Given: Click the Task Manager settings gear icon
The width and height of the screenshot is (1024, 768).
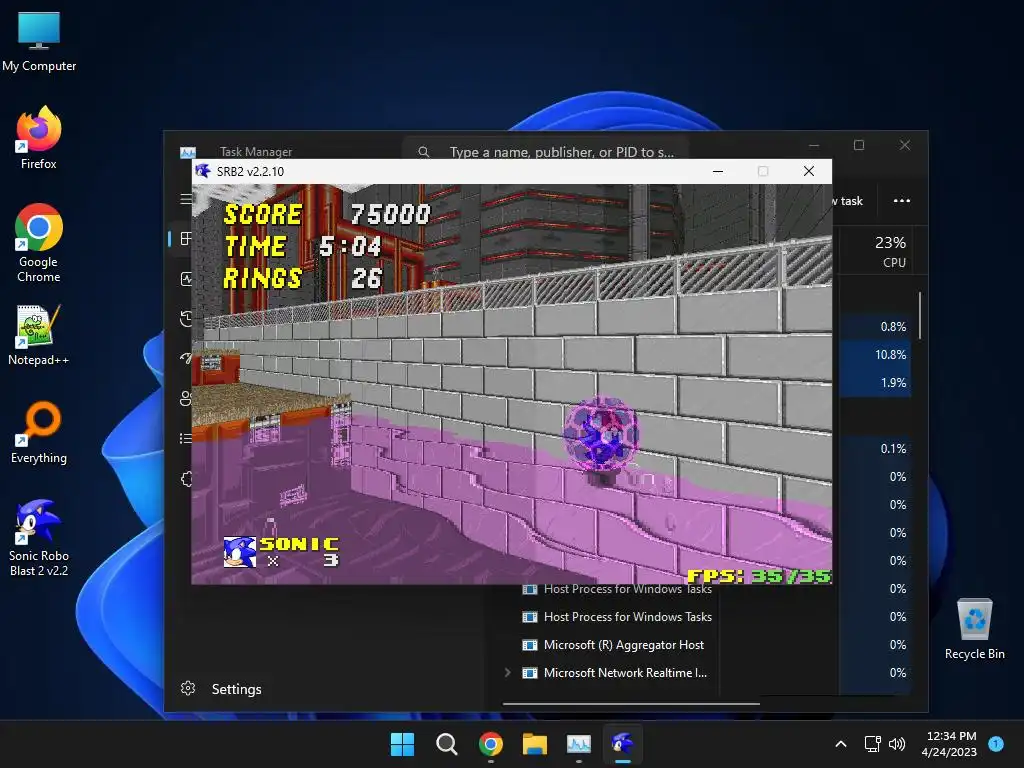Looking at the screenshot, I should coord(188,688).
